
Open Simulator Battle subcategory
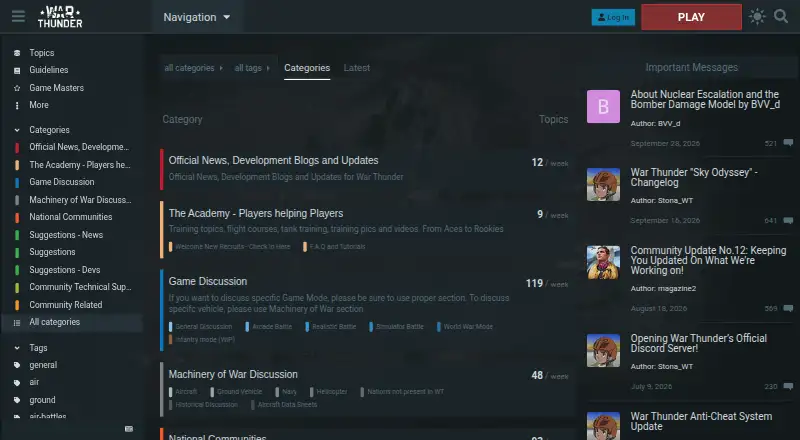pos(400,327)
